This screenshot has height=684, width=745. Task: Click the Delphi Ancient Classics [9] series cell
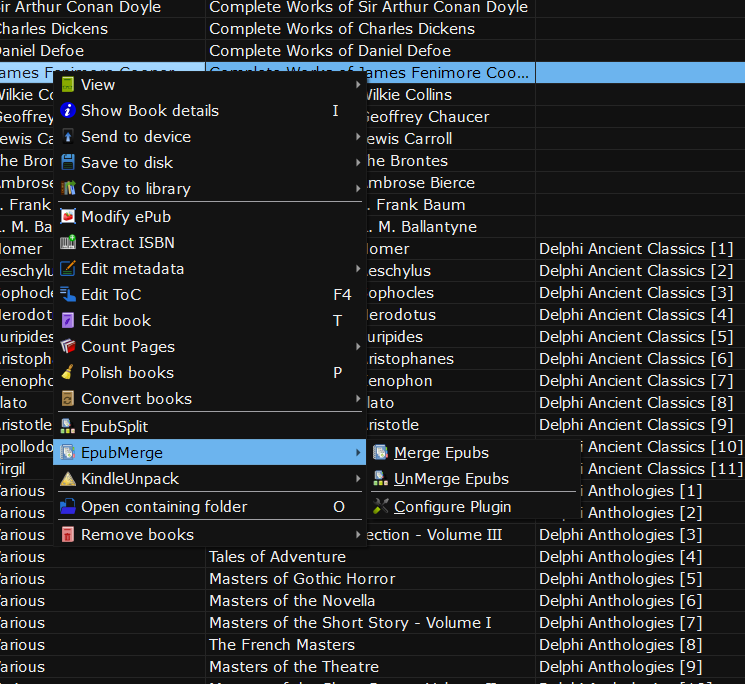[640, 425]
